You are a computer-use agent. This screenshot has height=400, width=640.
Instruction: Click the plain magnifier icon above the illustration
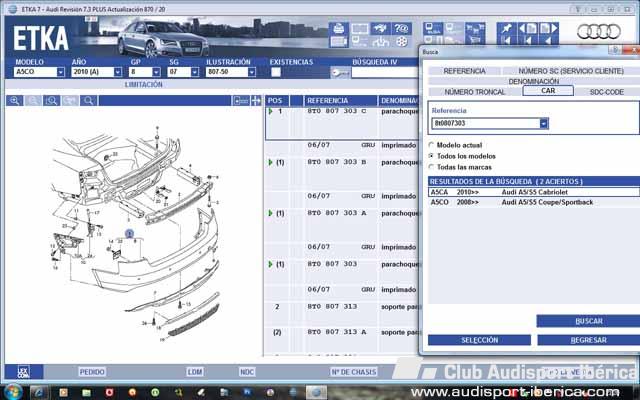pyautogui.click(x=89, y=100)
